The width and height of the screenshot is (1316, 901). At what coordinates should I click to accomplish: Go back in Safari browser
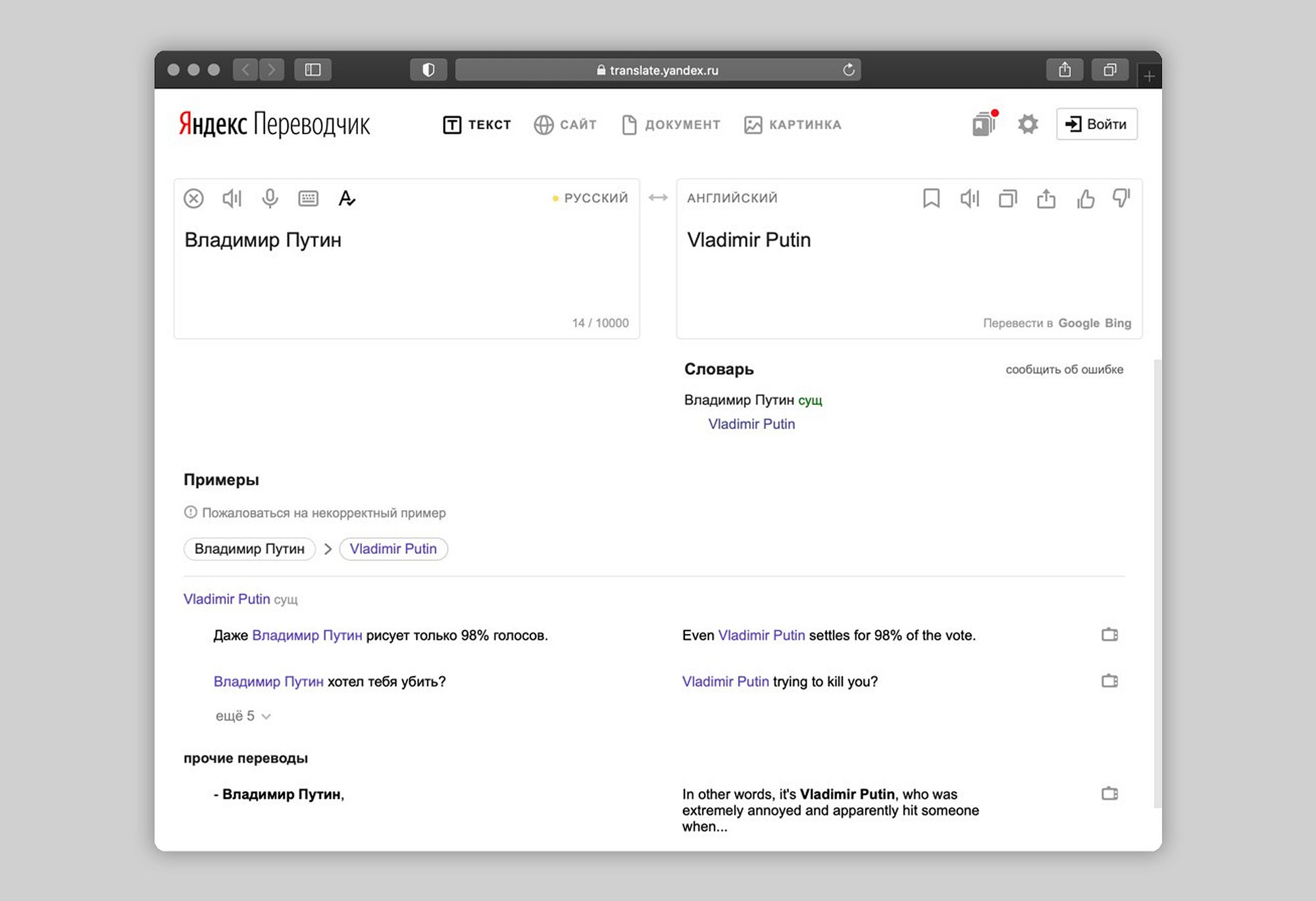(245, 69)
